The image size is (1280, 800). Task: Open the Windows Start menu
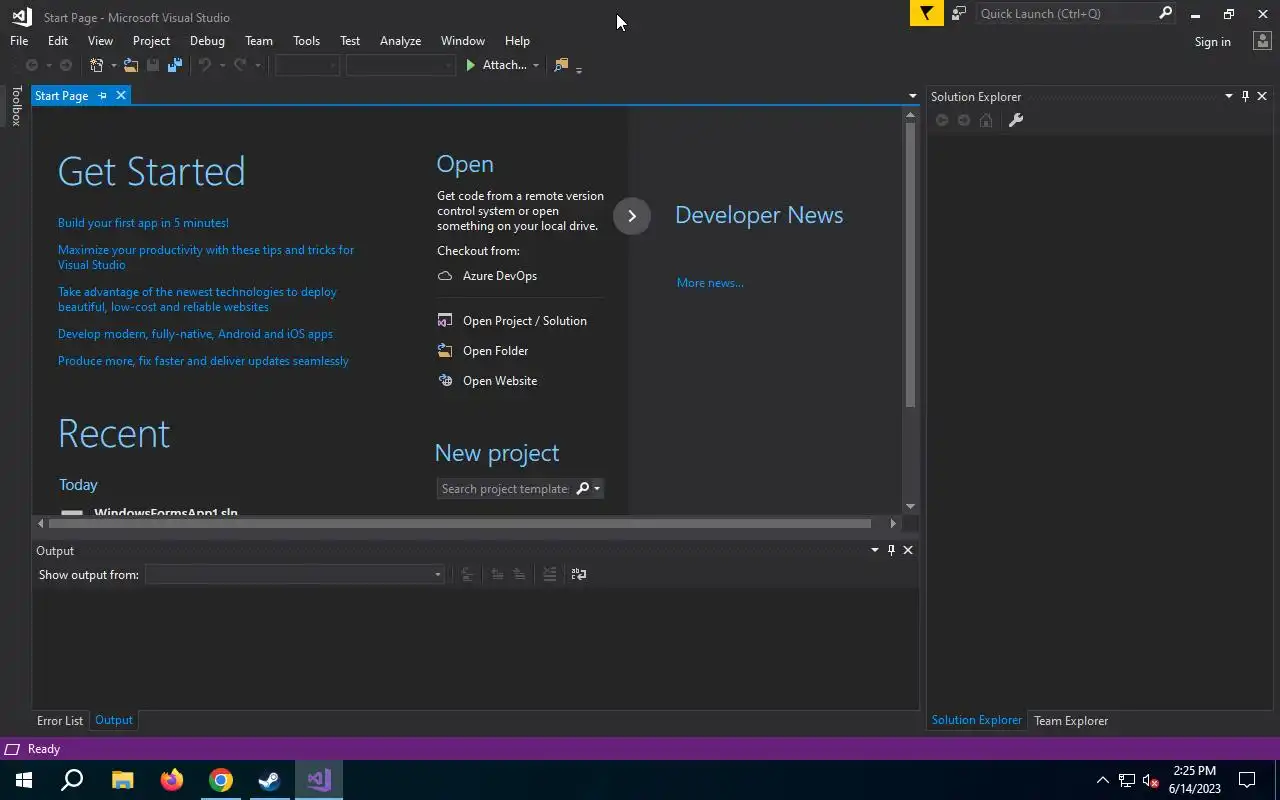pyautogui.click(x=24, y=780)
